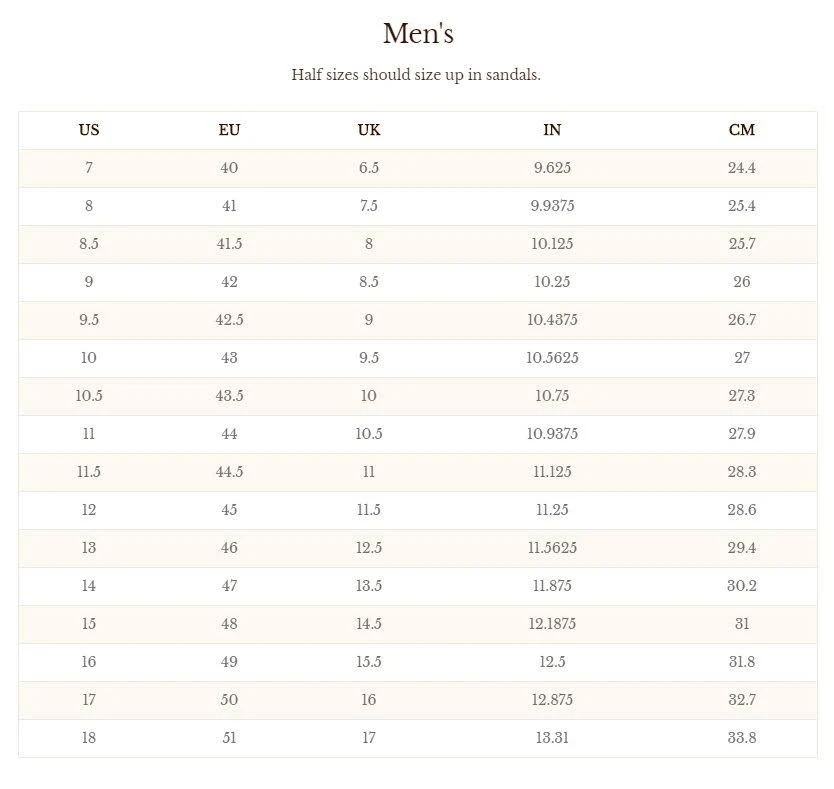Click the "Men's" heading

tap(418, 34)
